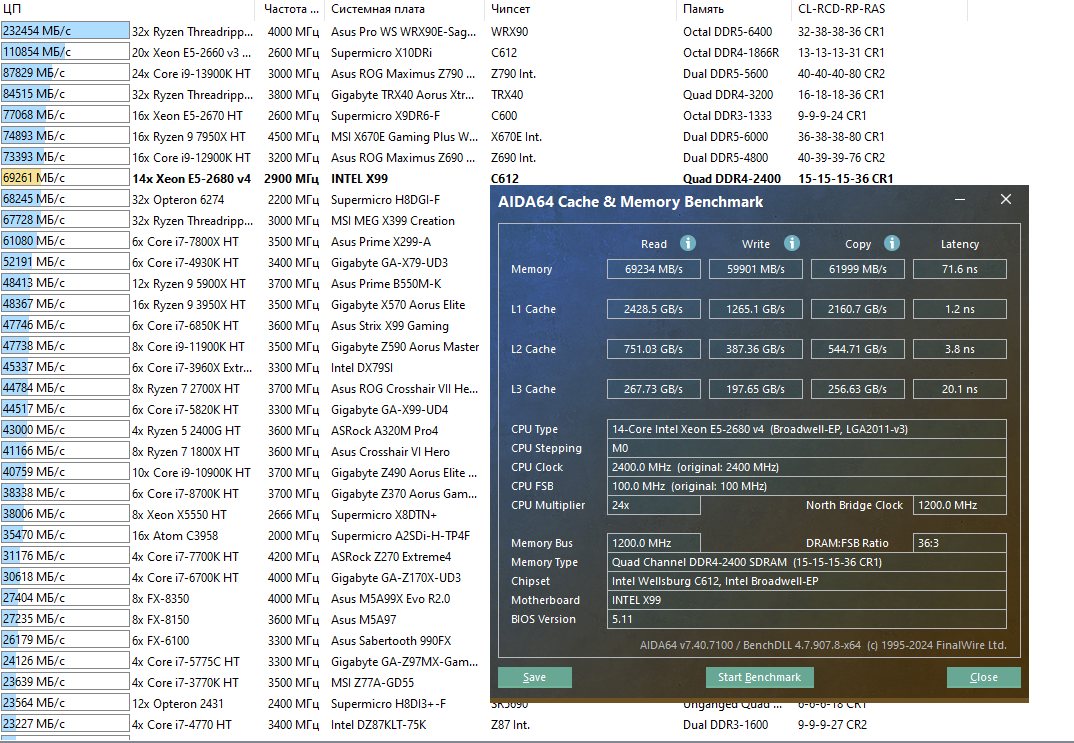This screenshot has width=1074, height=743.
Task: Click the CPU Type field value
Action: click(806, 429)
